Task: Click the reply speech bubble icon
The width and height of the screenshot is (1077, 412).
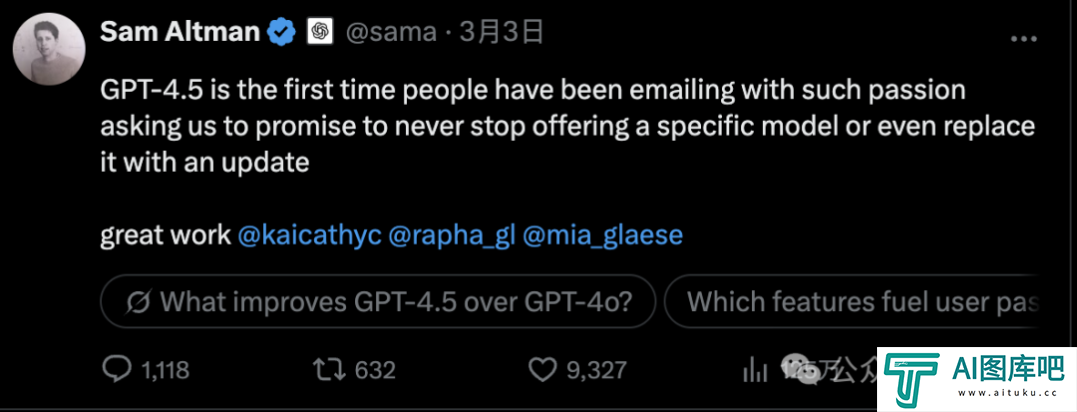Action: (x=118, y=371)
